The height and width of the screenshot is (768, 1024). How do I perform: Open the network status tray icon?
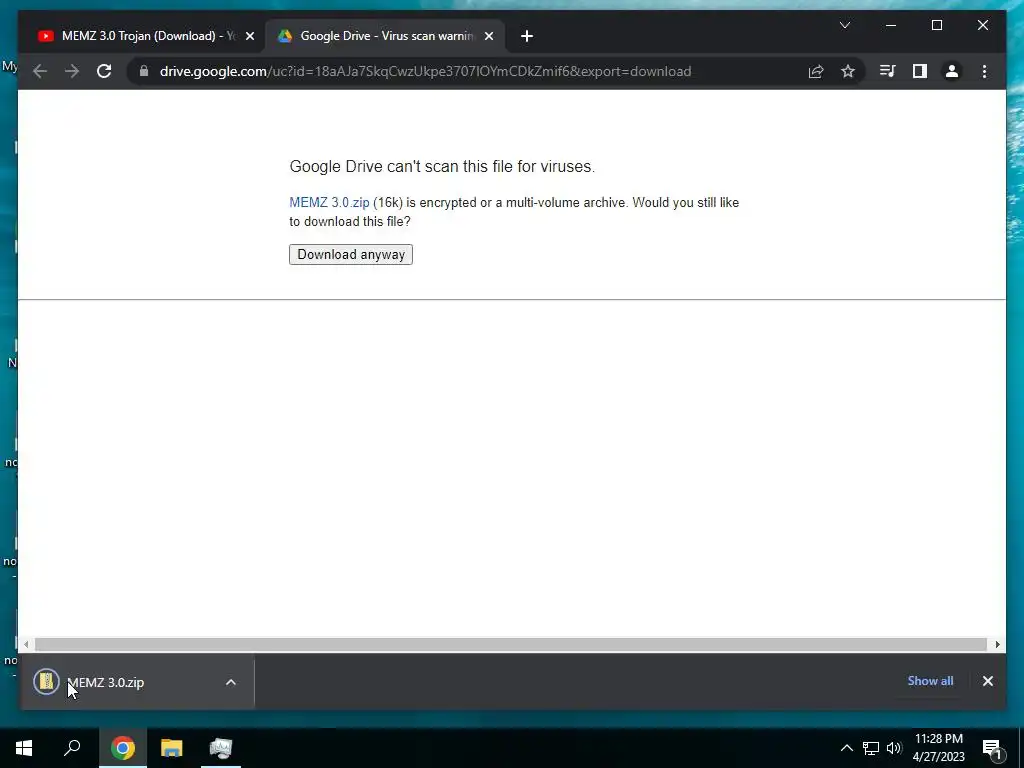[x=871, y=748]
